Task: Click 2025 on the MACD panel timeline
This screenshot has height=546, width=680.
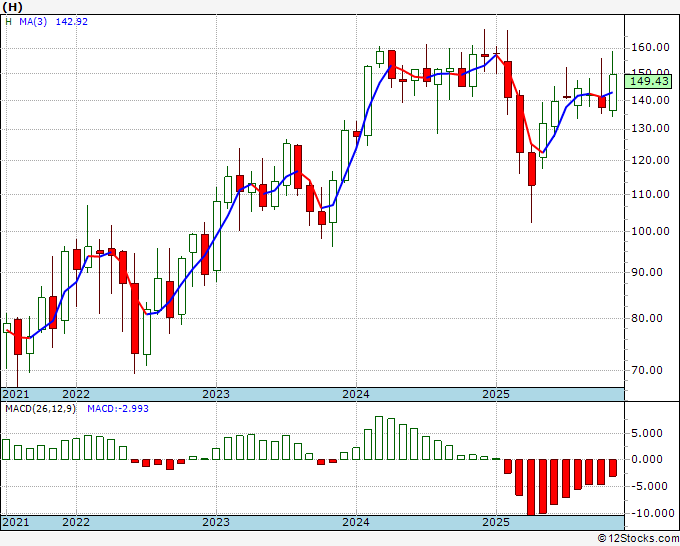Action: (496, 522)
